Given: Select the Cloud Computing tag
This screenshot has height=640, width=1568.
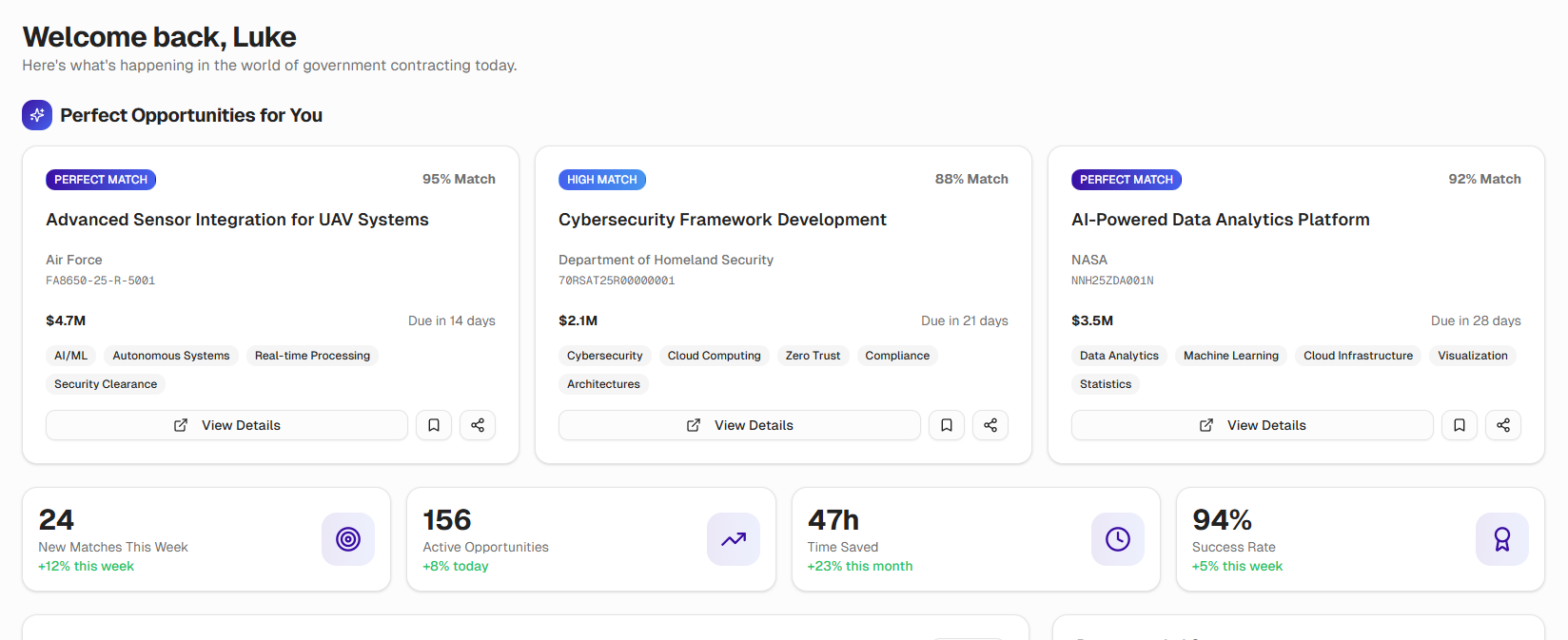Looking at the screenshot, I should point(715,356).
